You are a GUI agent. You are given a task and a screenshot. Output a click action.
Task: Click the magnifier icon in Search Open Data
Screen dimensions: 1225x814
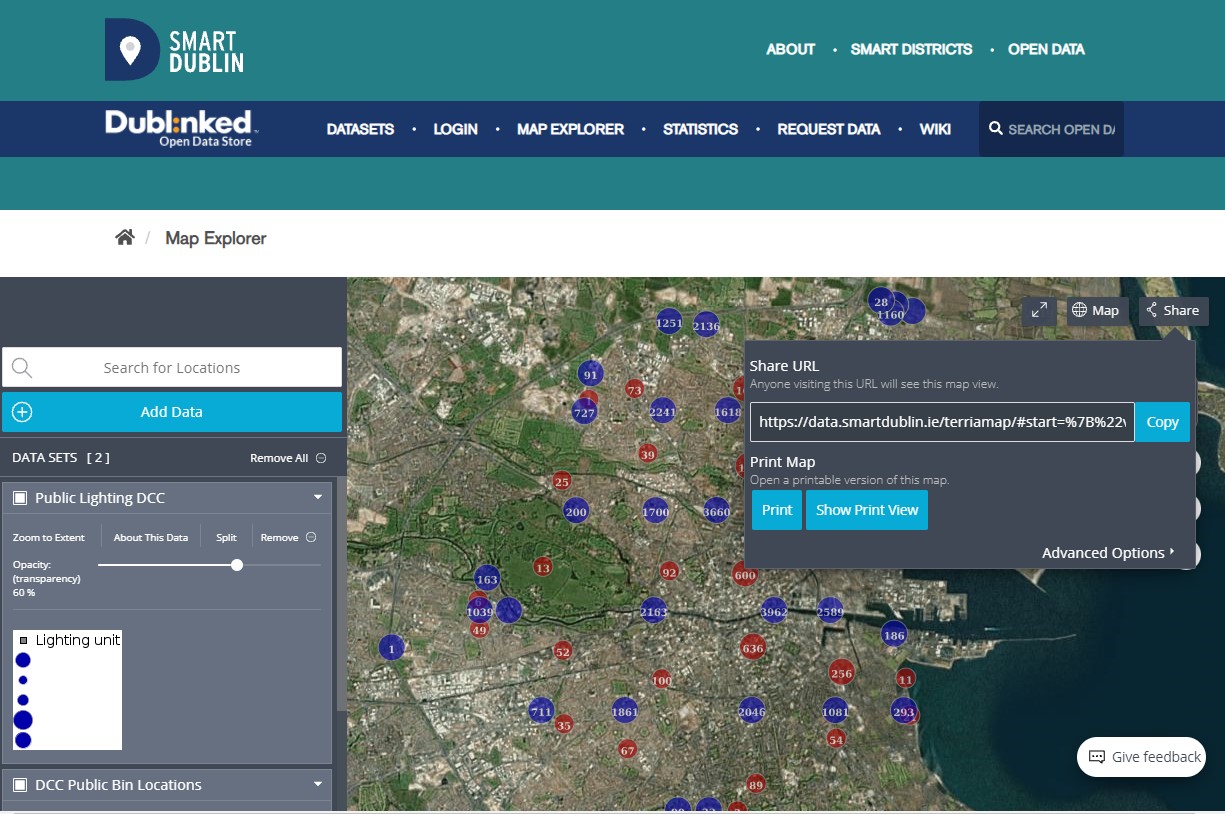[995, 129]
